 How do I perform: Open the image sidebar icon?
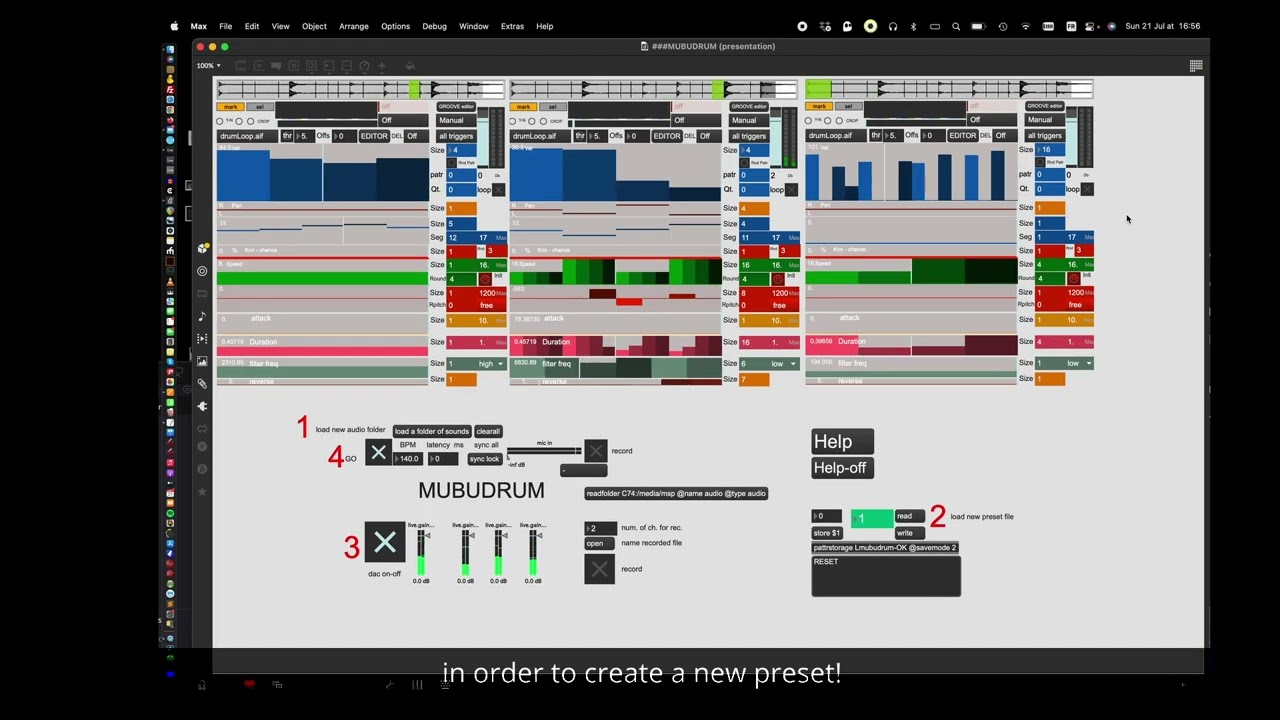tap(202, 361)
